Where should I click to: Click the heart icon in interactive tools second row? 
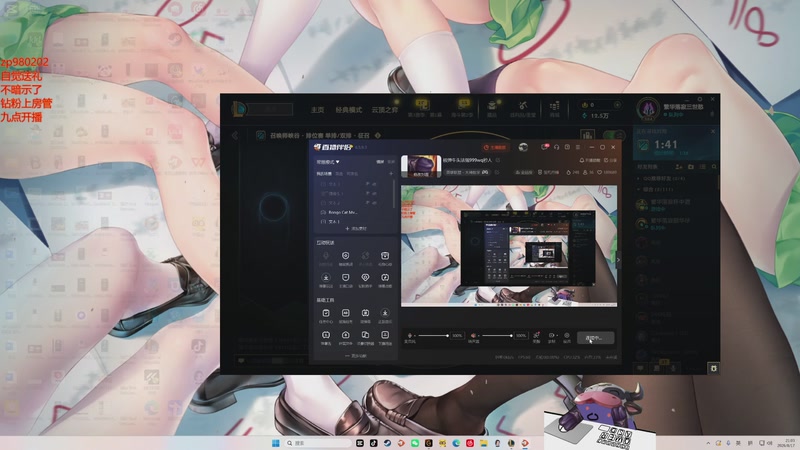click(365, 278)
